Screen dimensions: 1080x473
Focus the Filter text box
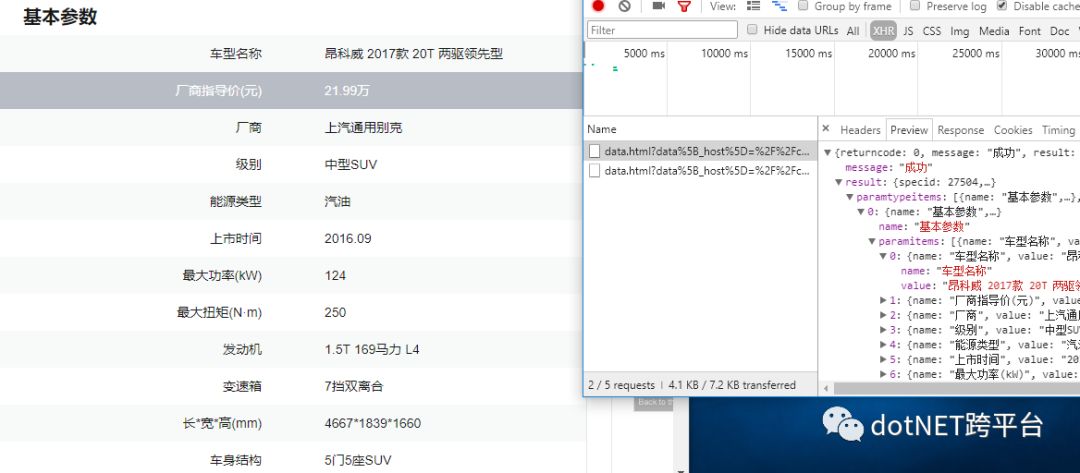coord(663,30)
